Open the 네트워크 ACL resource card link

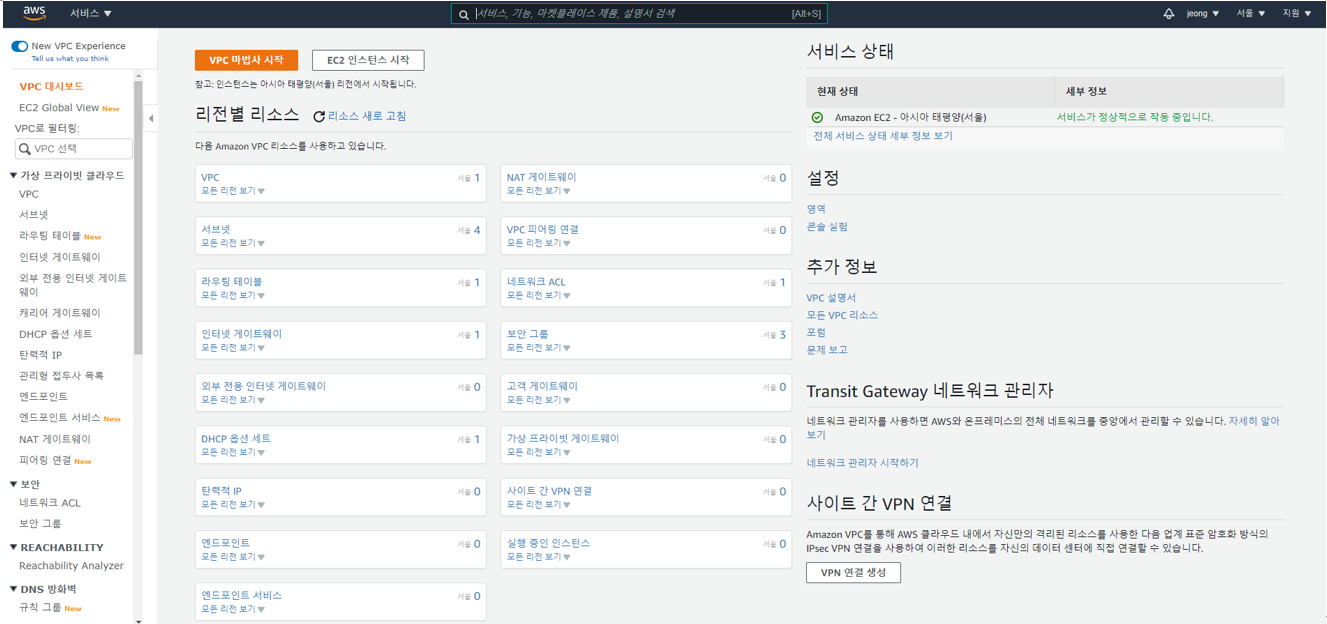click(x=536, y=282)
